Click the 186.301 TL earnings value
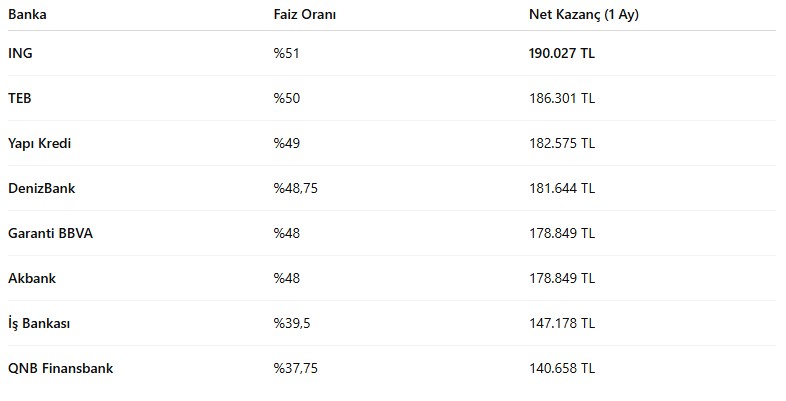Image resolution: width=786 pixels, height=401 pixels. pos(562,98)
